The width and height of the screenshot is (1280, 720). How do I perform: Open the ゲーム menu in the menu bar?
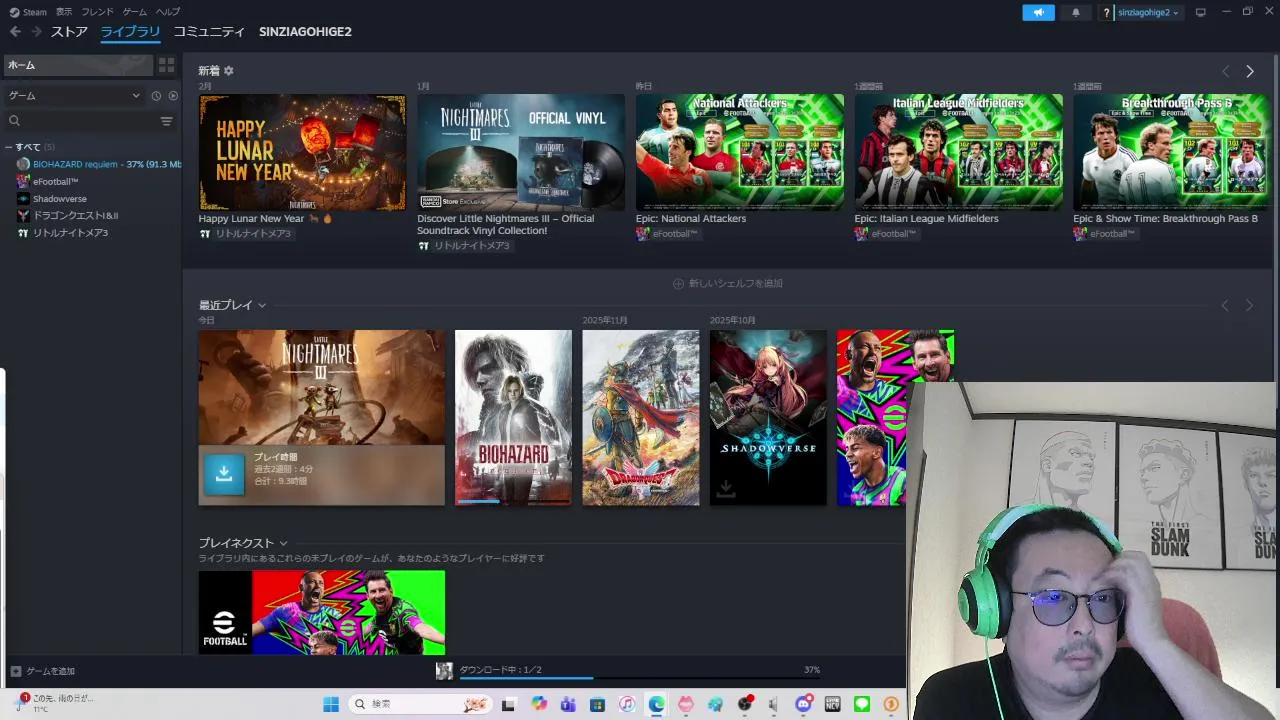(x=135, y=12)
